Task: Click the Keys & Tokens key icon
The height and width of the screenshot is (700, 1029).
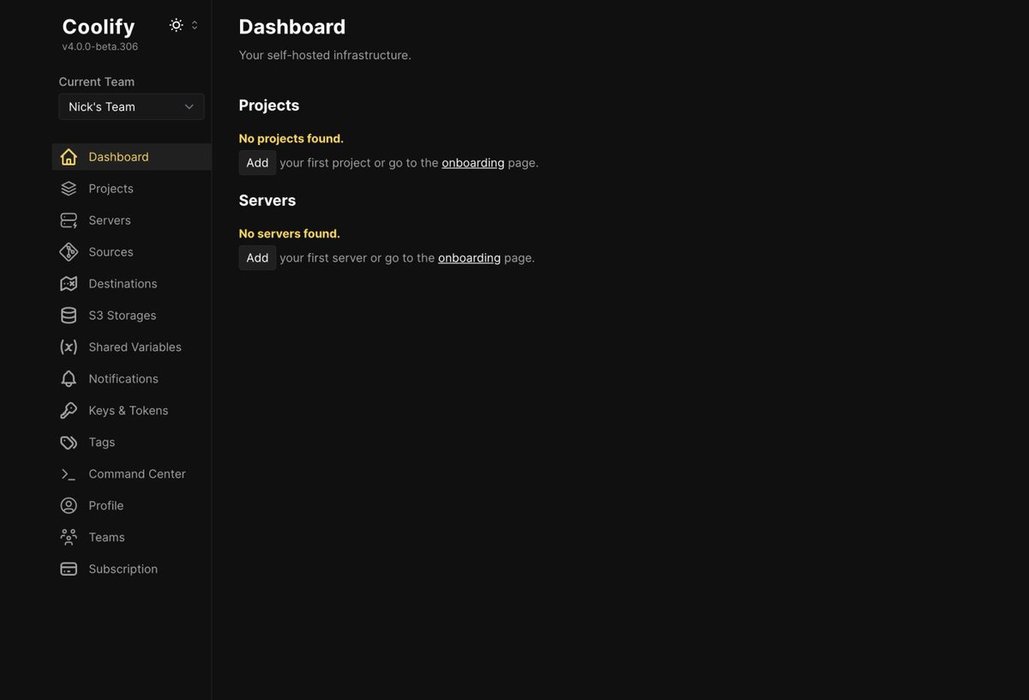Action: coord(68,411)
